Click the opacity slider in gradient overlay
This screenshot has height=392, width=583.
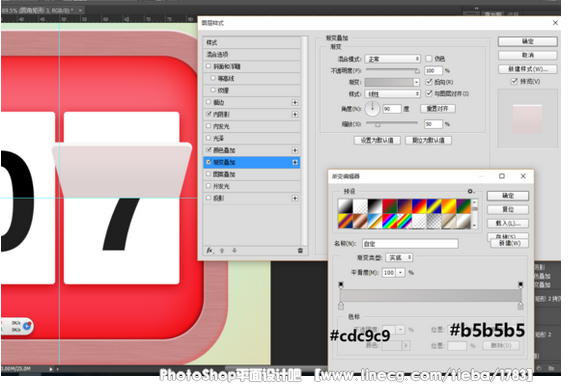coord(392,70)
